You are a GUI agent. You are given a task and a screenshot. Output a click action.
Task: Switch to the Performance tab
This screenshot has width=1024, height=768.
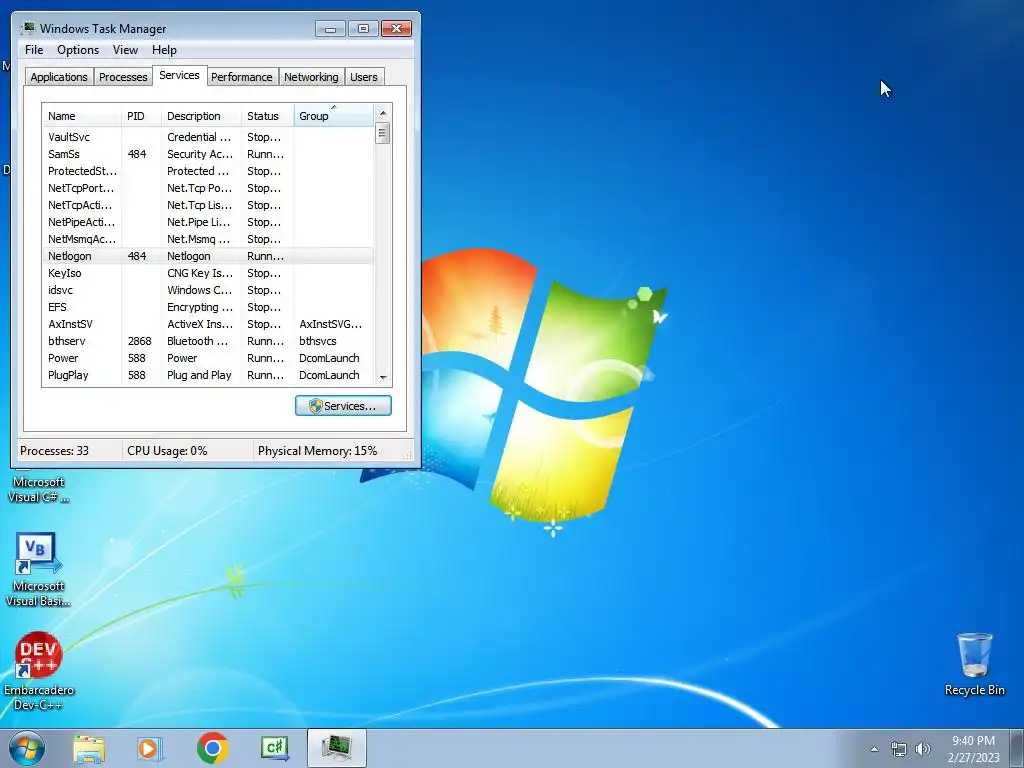pos(242,76)
